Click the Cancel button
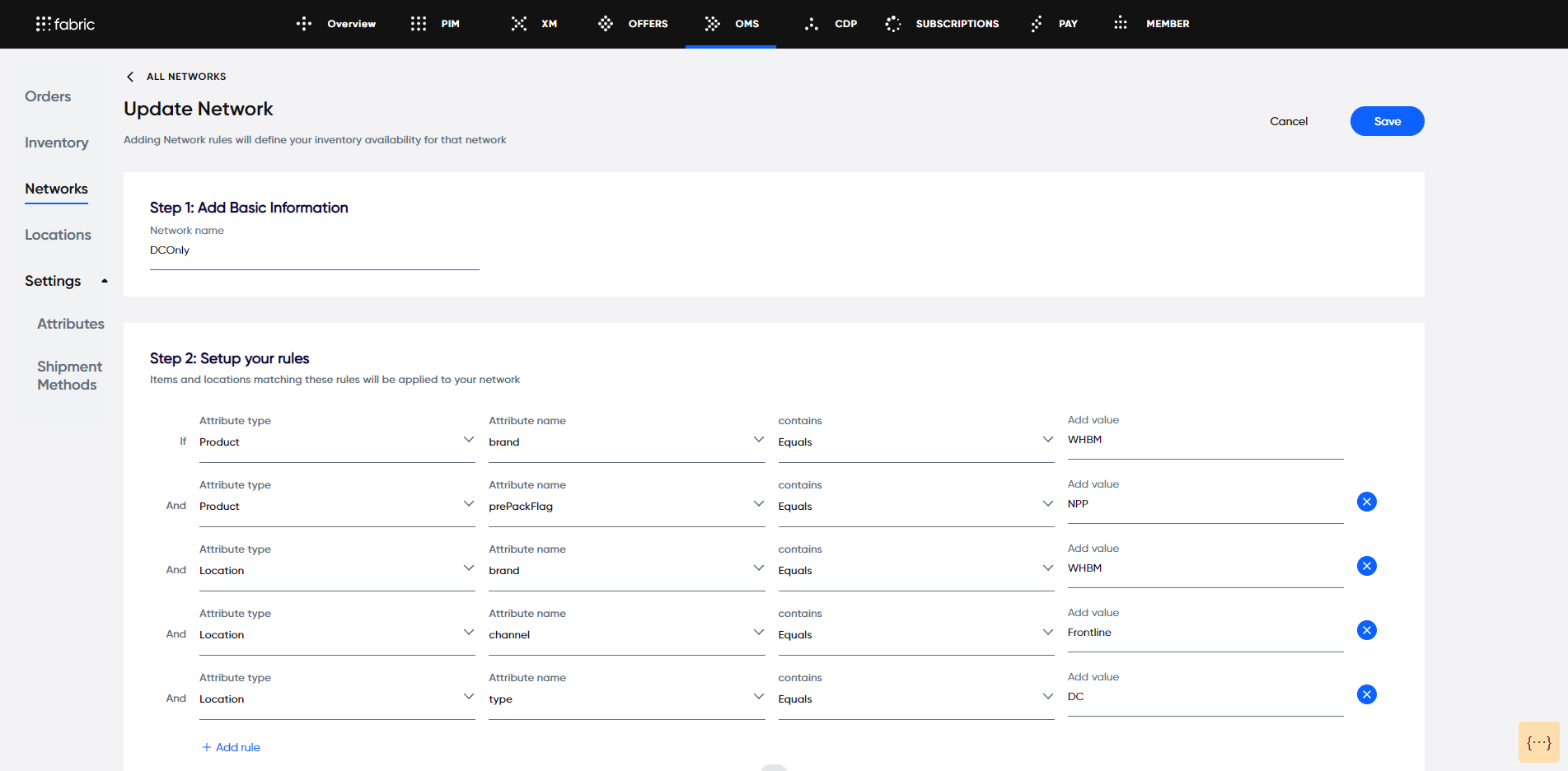This screenshot has height=771, width=1568. [x=1289, y=121]
